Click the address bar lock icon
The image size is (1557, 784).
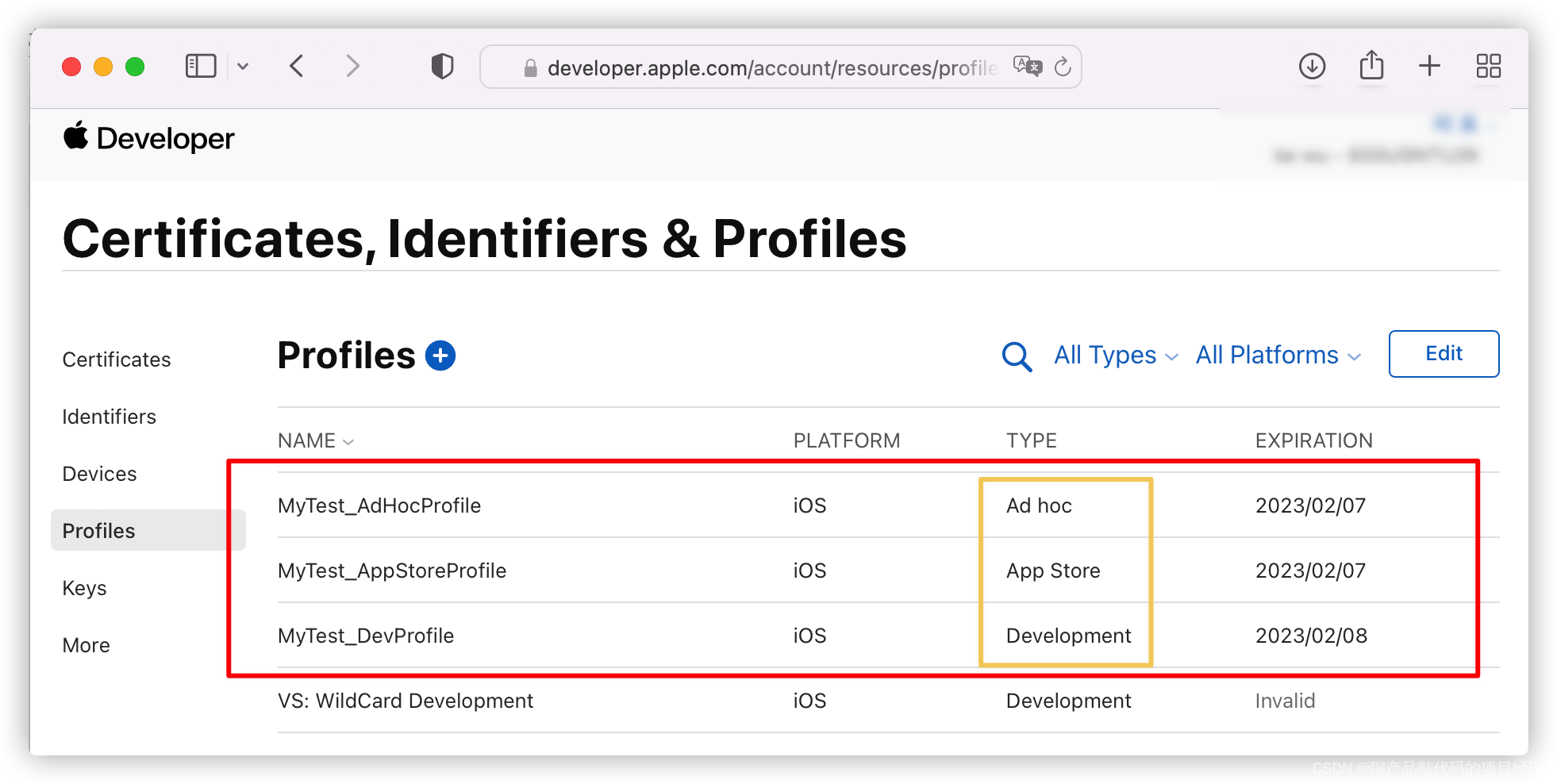coord(531,68)
